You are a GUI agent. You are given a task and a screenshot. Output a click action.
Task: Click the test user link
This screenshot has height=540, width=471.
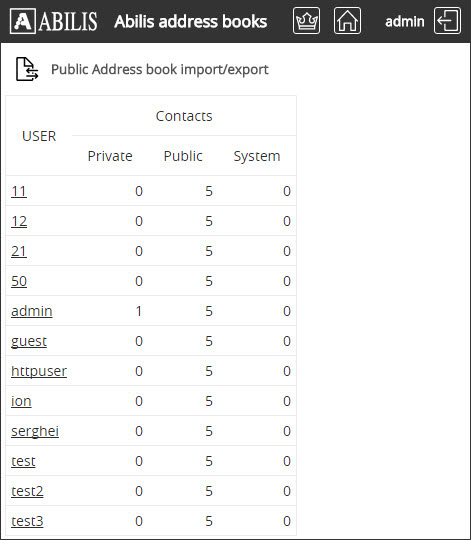pyautogui.click(x=23, y=461)
